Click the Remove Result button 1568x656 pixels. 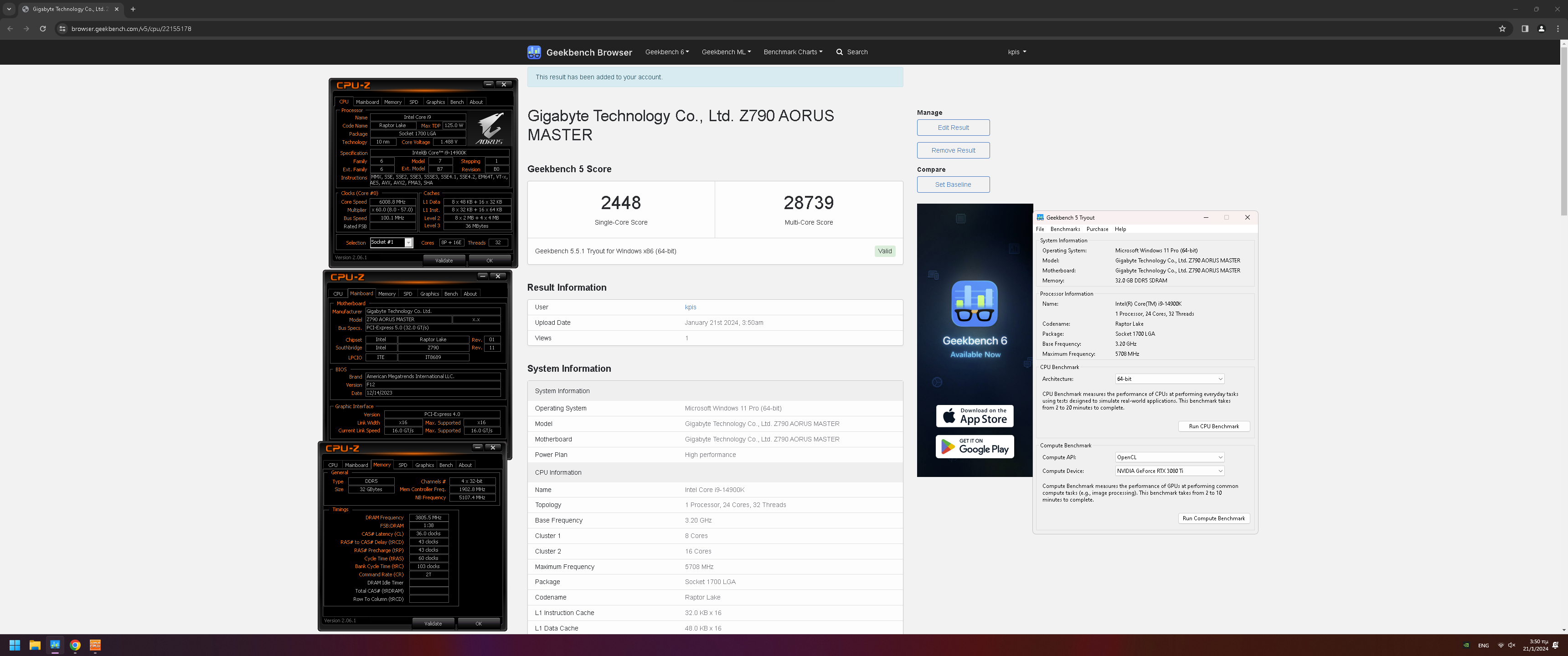[x=953, y=150]
